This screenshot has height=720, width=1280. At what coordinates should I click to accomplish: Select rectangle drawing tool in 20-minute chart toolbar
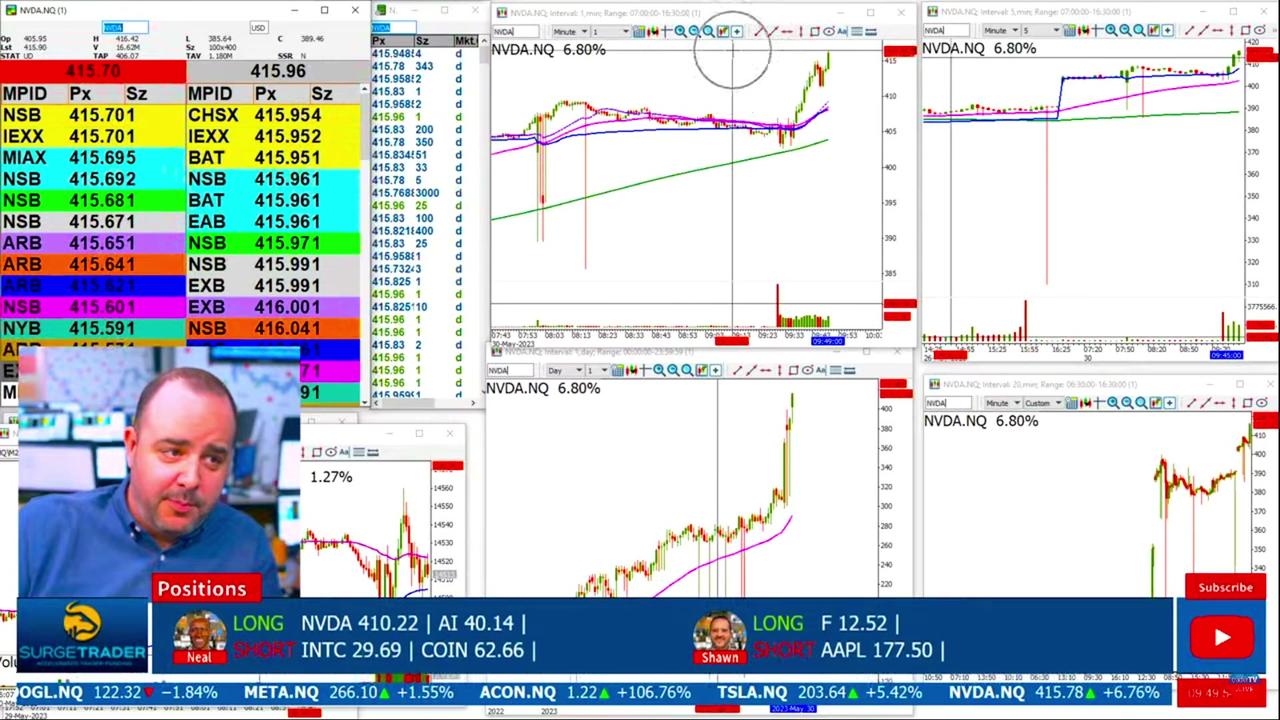1247,403
